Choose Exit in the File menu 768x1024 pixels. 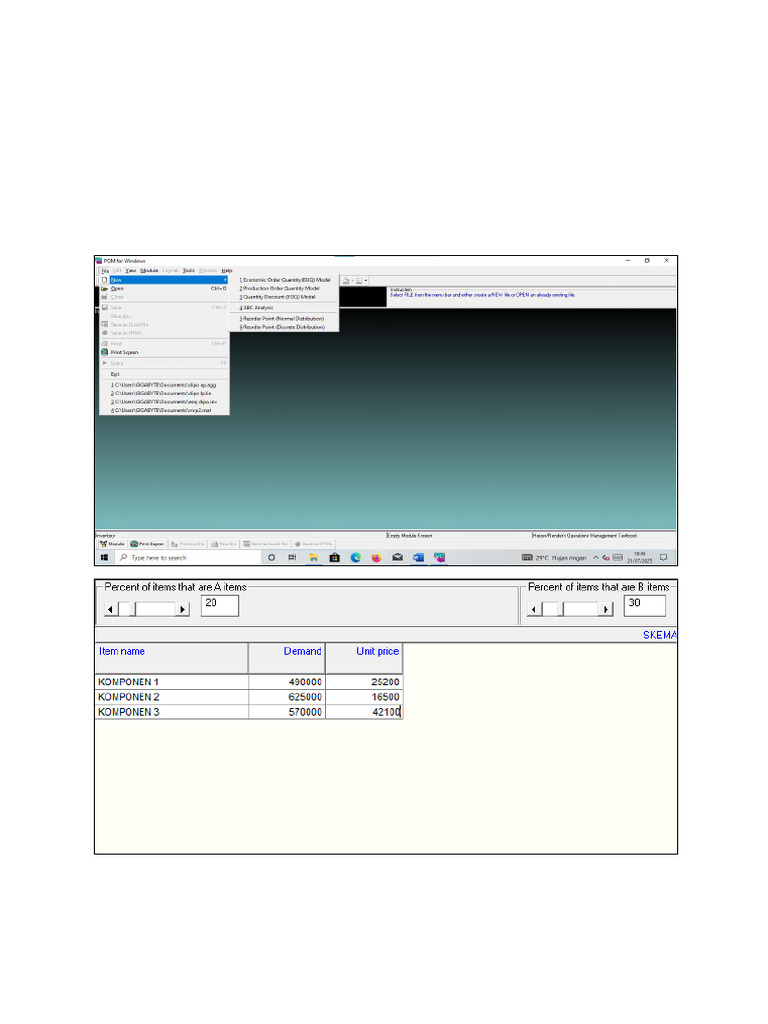pos(164,374)
